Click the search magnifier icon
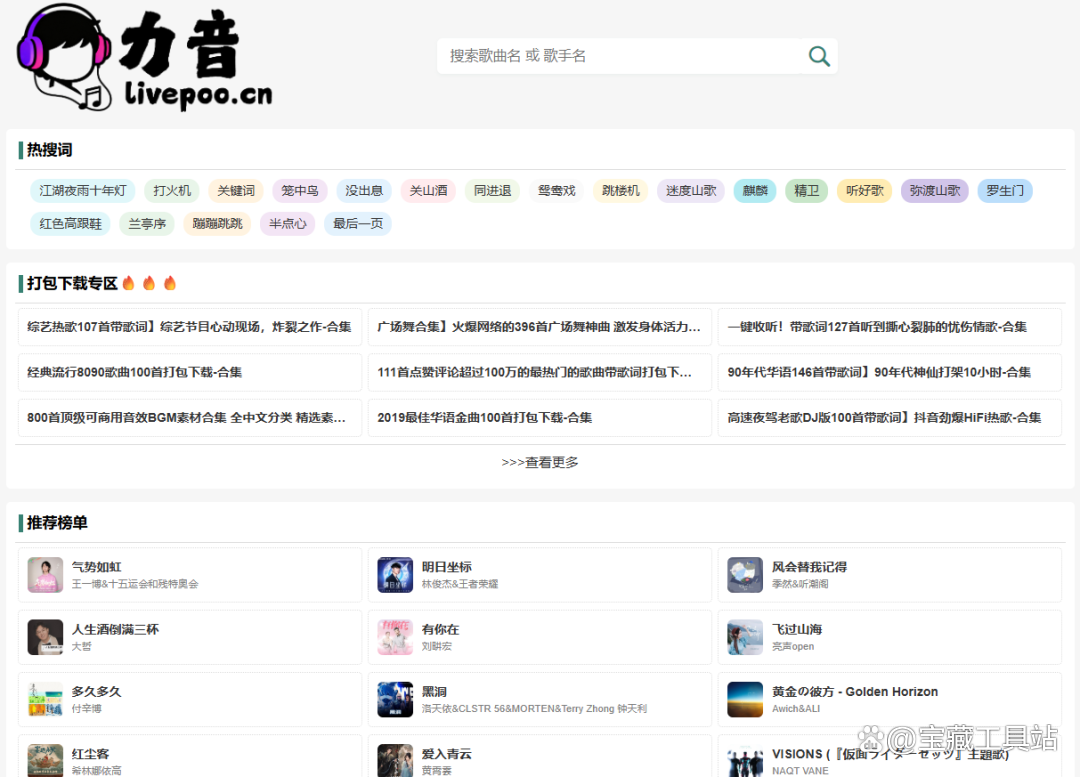The image size is (1080, 777). click(819, 57)
